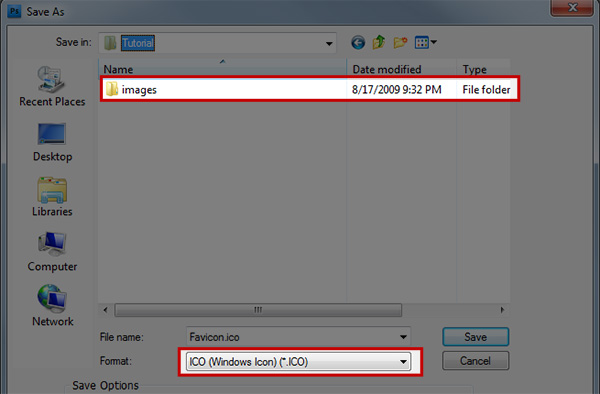Go up one folder level
Image resolution: width=600 pixels, height=394 pixels.
pyautogui.click(x=379, y=42)
